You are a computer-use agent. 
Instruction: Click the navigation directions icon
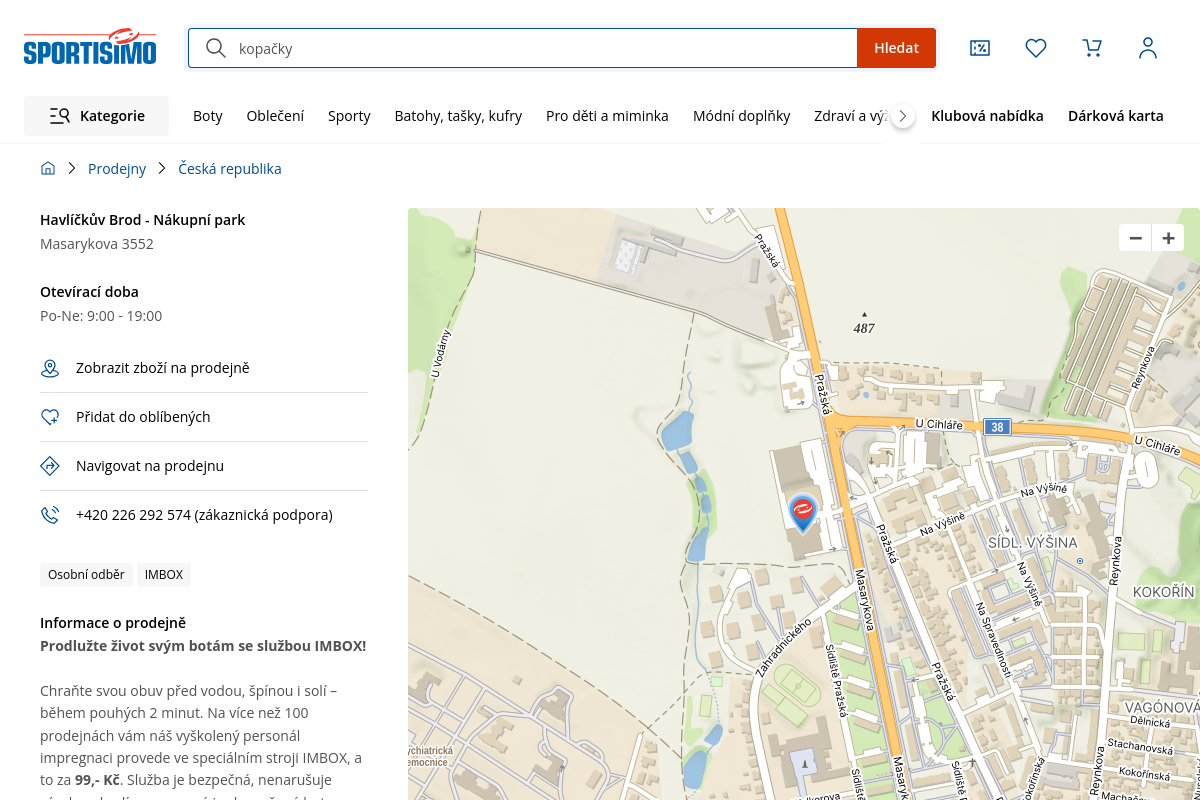pyautogui.click(x=50, y=466)
